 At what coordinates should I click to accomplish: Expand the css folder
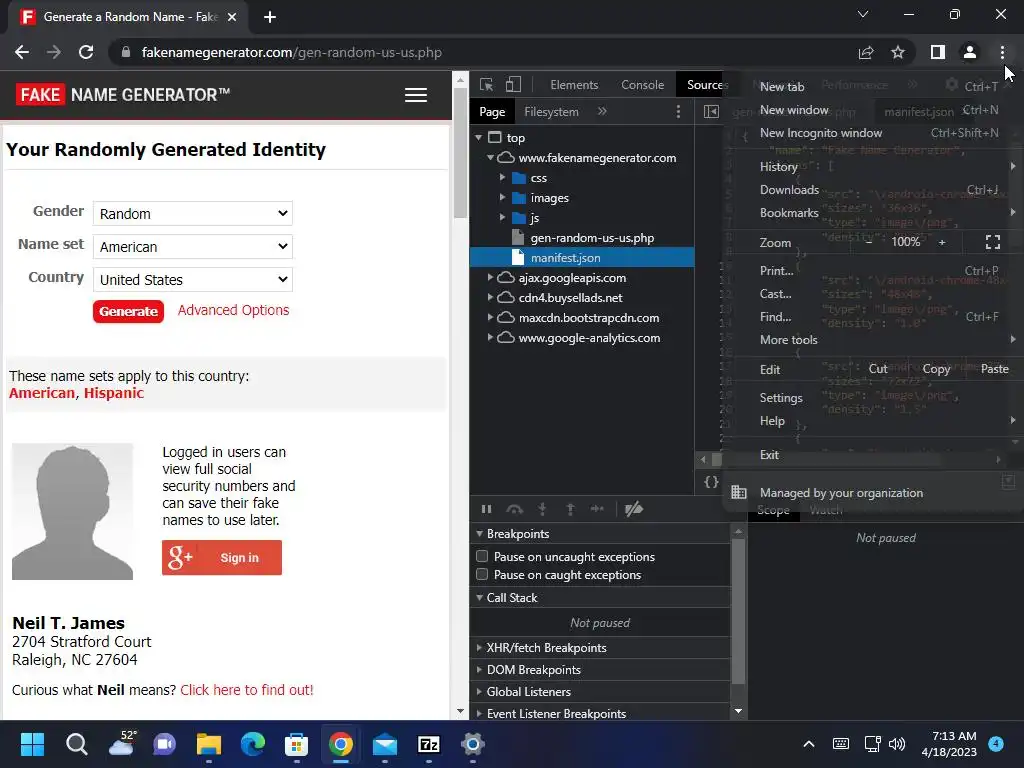[x=502, y=178]
